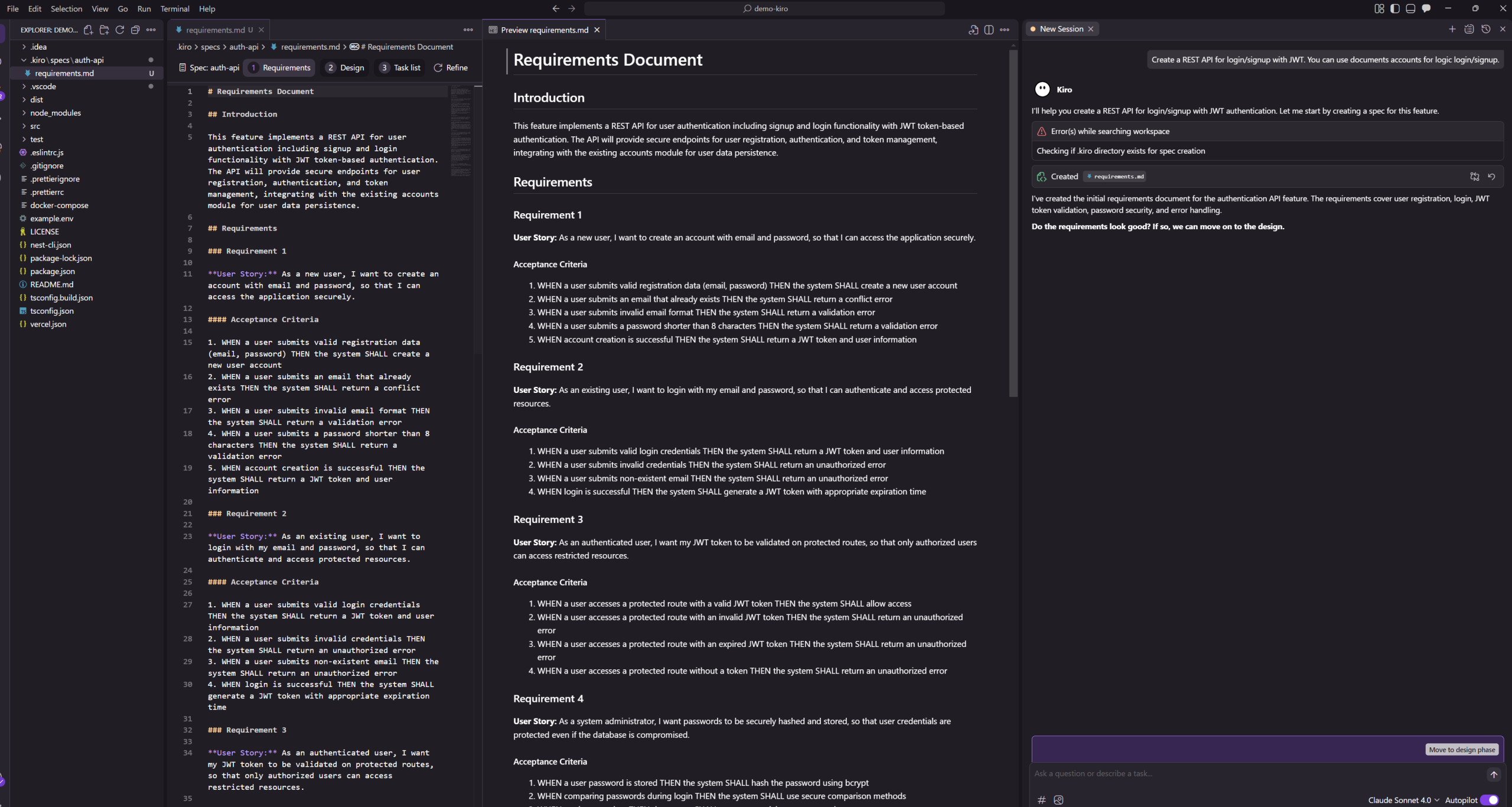This screenshot has height=807, width=1512.
Task: Close the requirements.md editor tab
Action: pos(261,30)
